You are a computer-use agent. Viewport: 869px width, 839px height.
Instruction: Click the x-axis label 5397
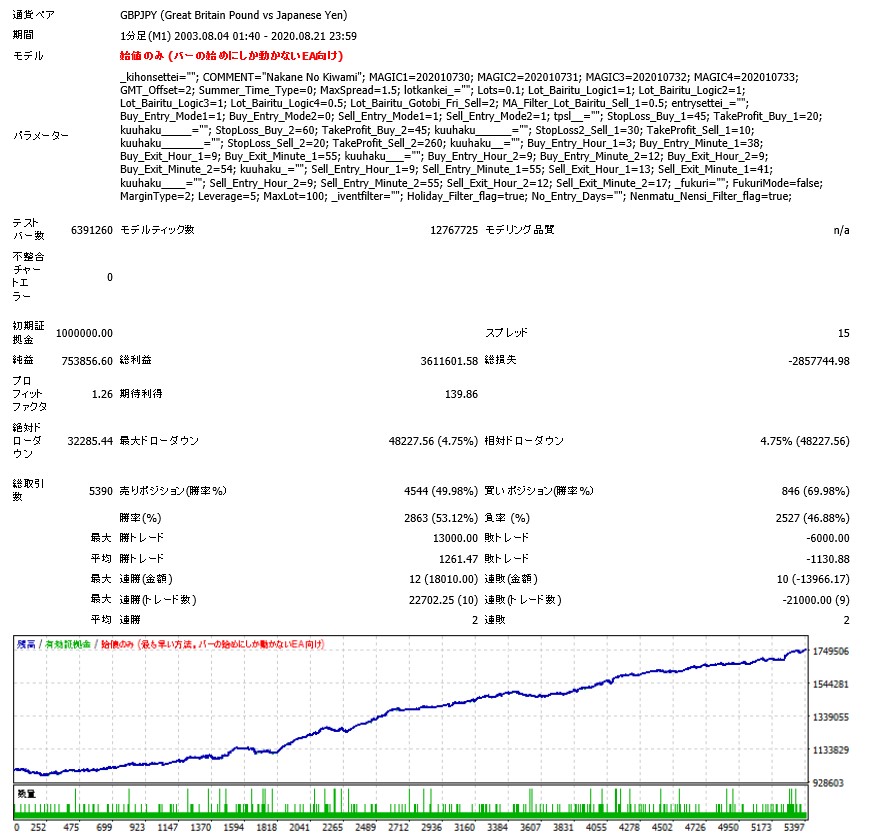(794, 827)
